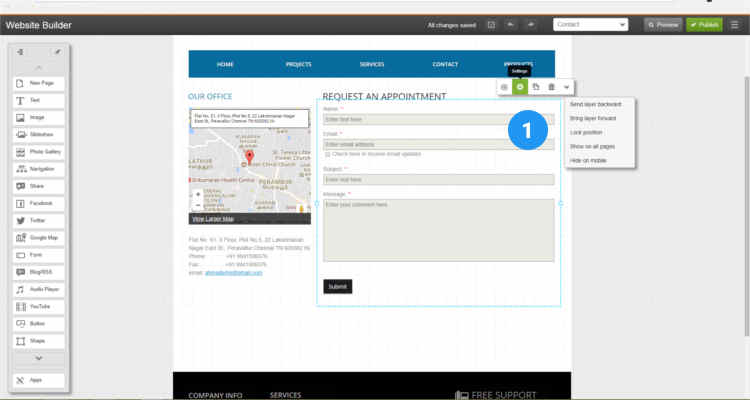
Task: Open View Larger Map link
Action: click(213, 219)
